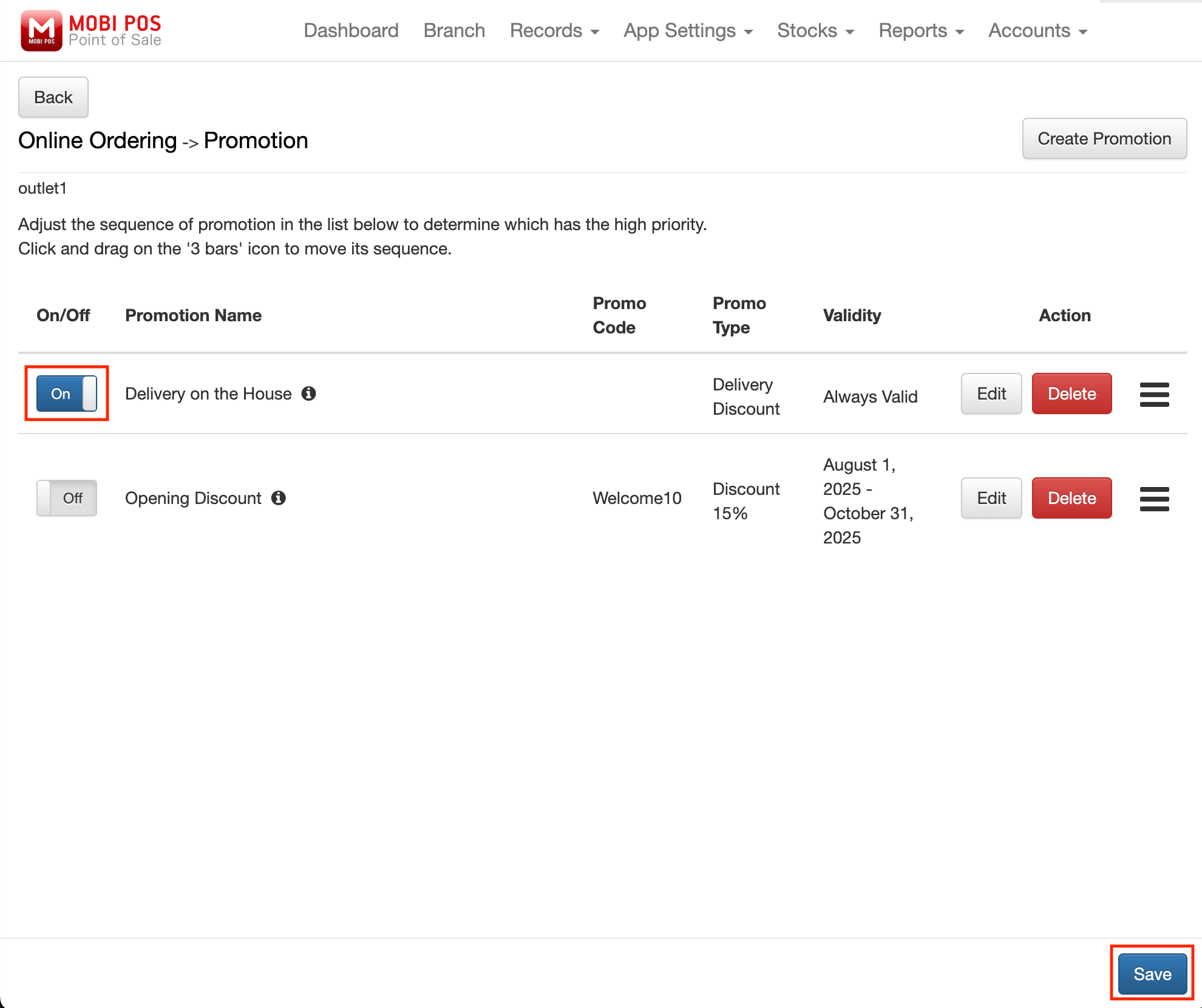
Task: Delete the Opening Discount promotion
Action: click(1071, 498)
